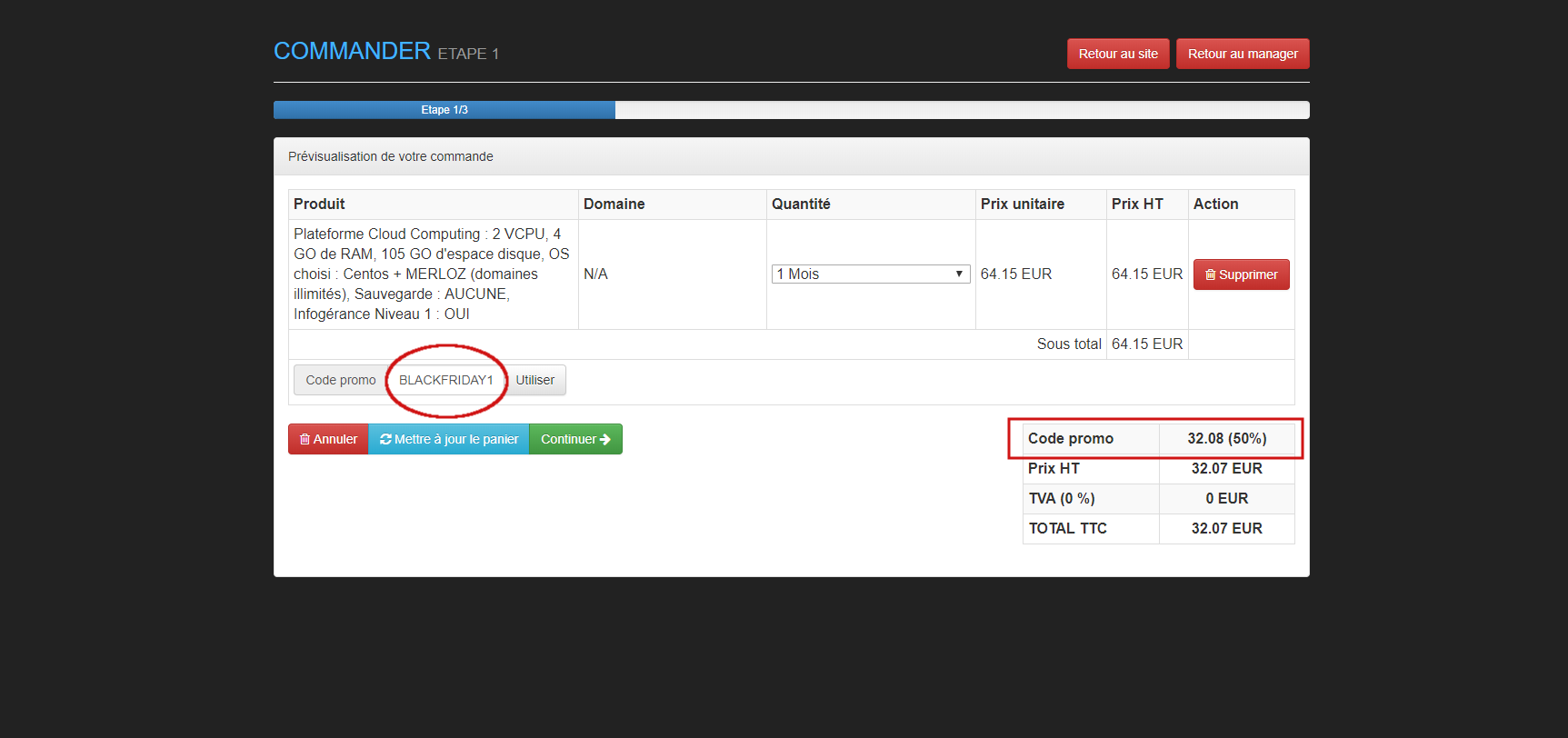Click the Etape 1/3 progress bar
The image size is (1568, 738).
click(x=444, y=110)
